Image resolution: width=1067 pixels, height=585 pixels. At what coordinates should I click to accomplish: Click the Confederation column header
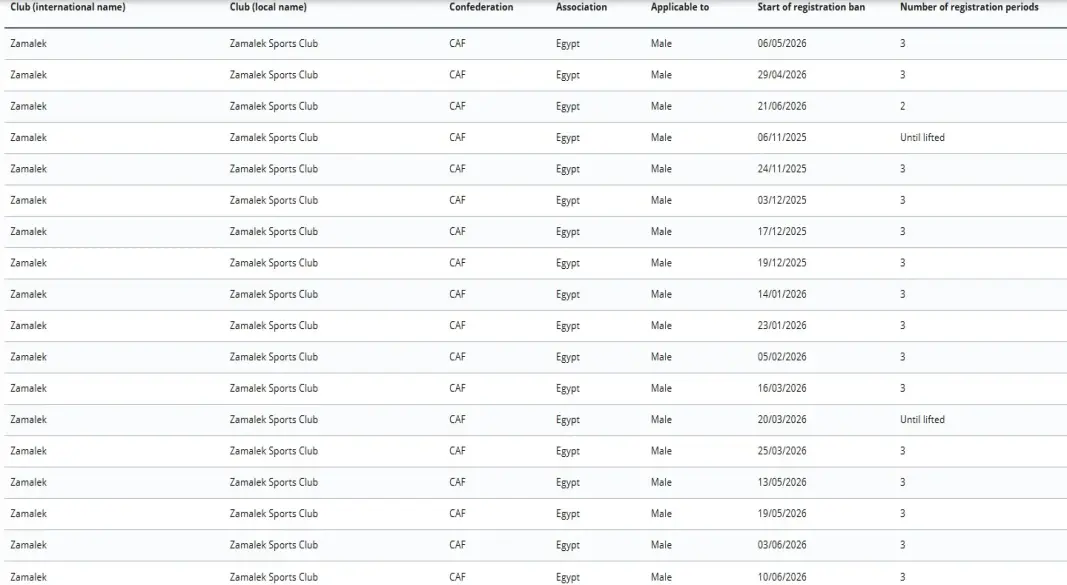[481, 7]
